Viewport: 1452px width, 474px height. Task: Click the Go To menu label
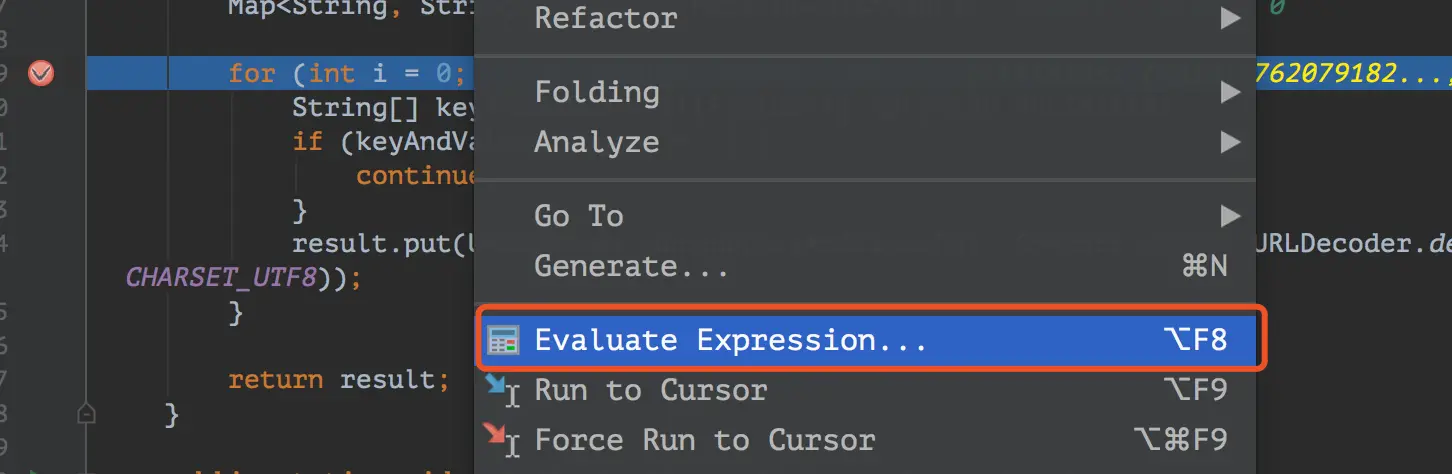[578, 216]
